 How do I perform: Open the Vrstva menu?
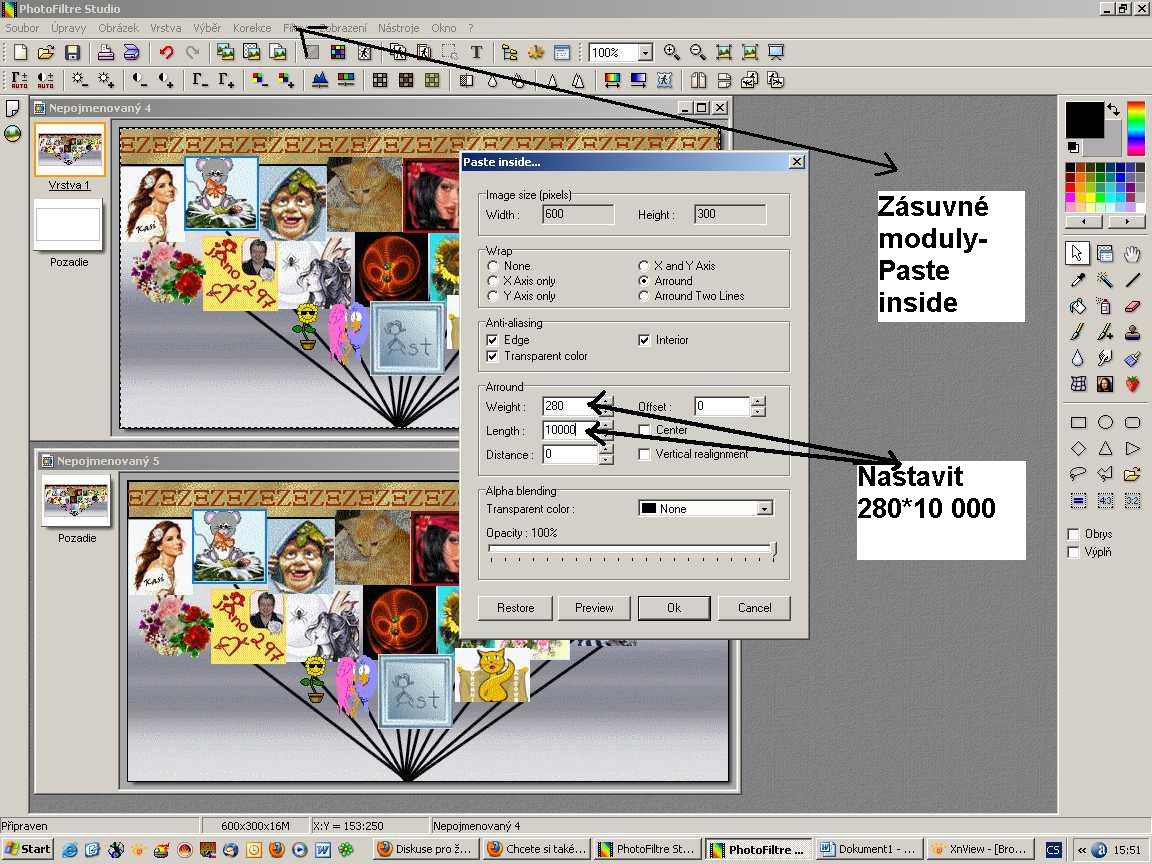(166, 28)
